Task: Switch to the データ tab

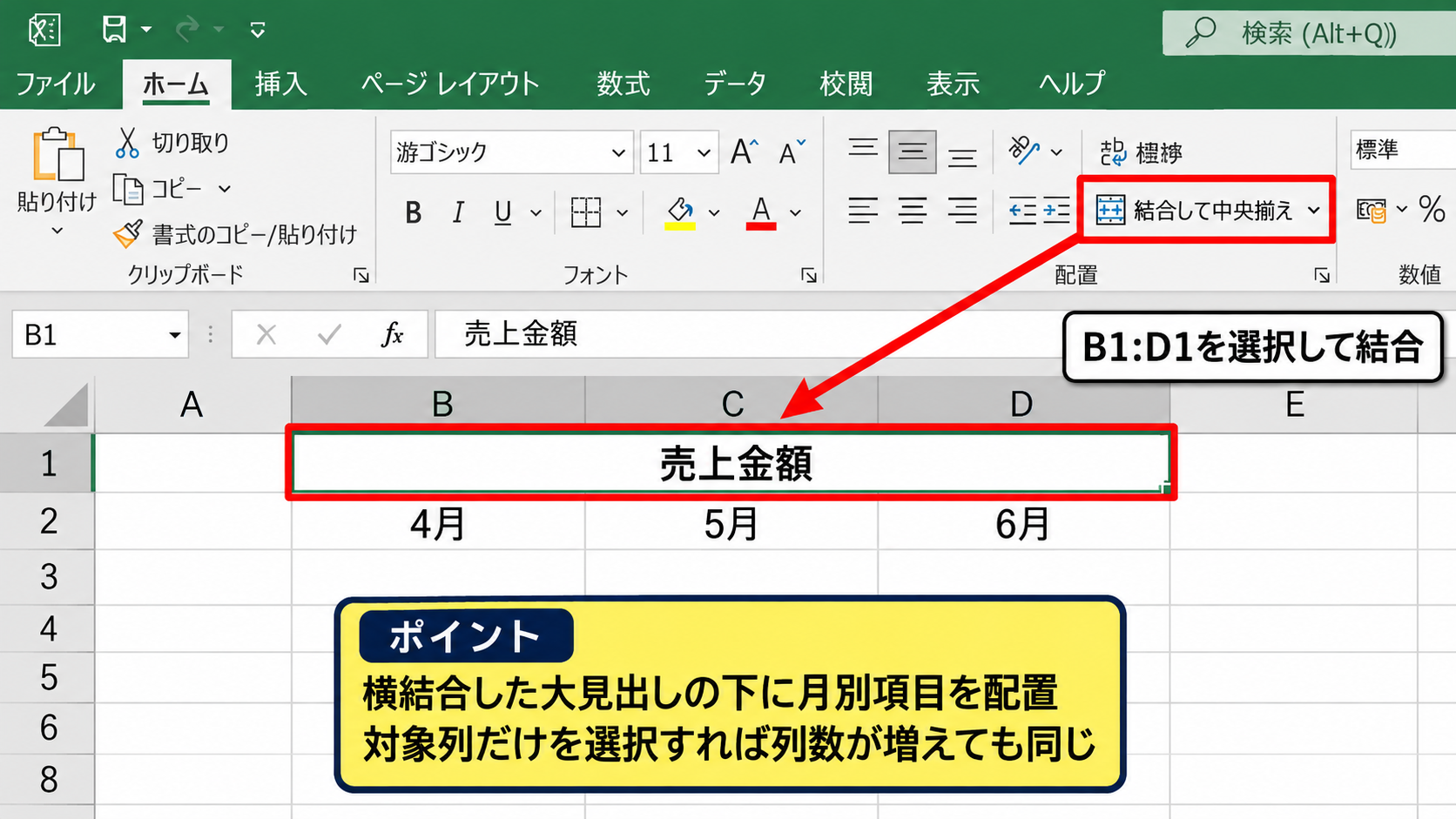Action: point(735,84)
